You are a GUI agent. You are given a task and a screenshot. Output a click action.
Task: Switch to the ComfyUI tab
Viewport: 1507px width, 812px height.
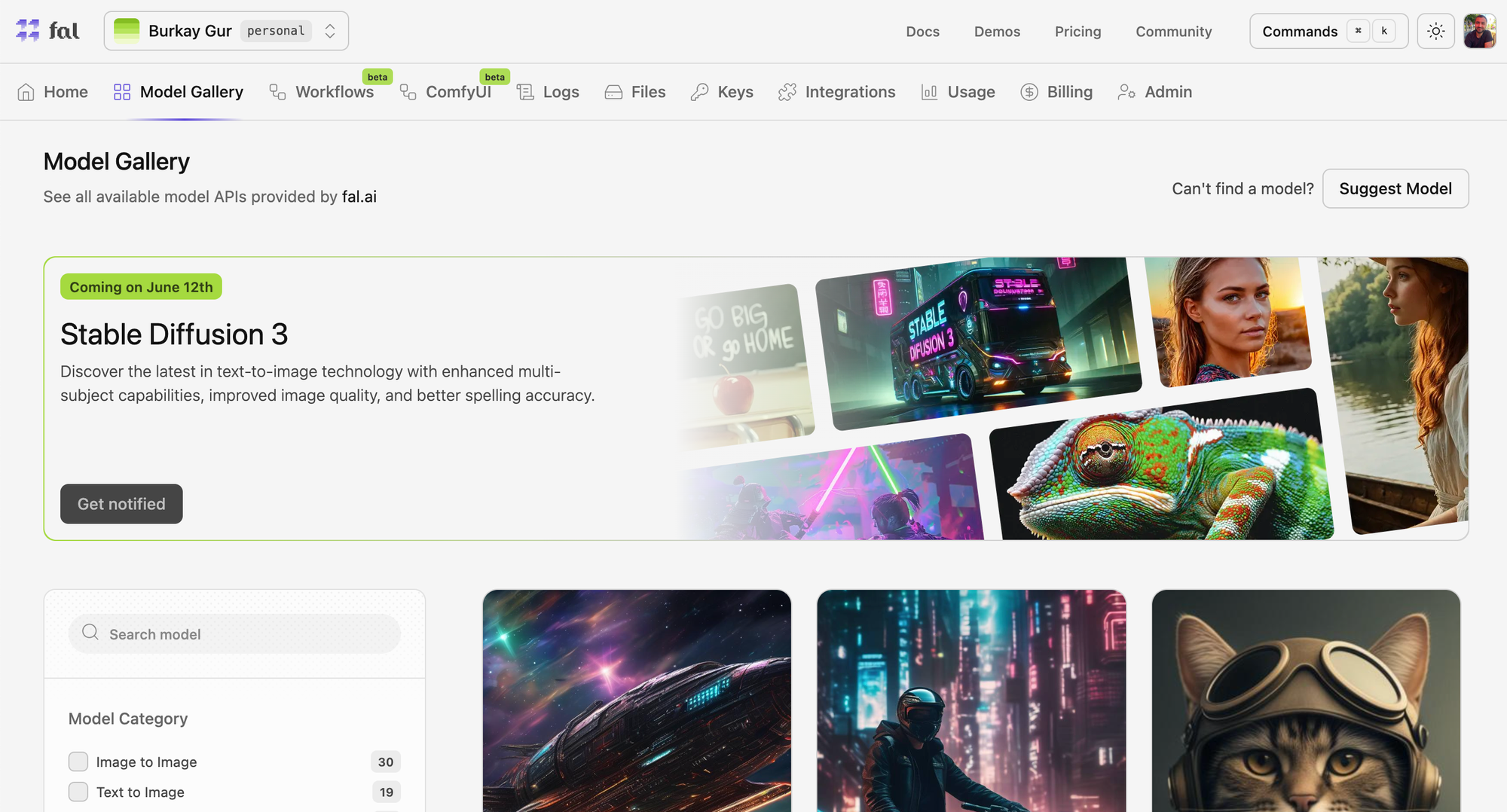click(445, 92)
